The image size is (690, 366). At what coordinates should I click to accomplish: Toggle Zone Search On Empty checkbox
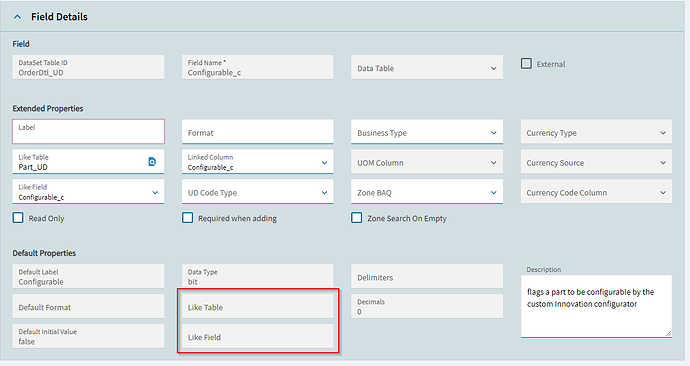tap(357, 218)
